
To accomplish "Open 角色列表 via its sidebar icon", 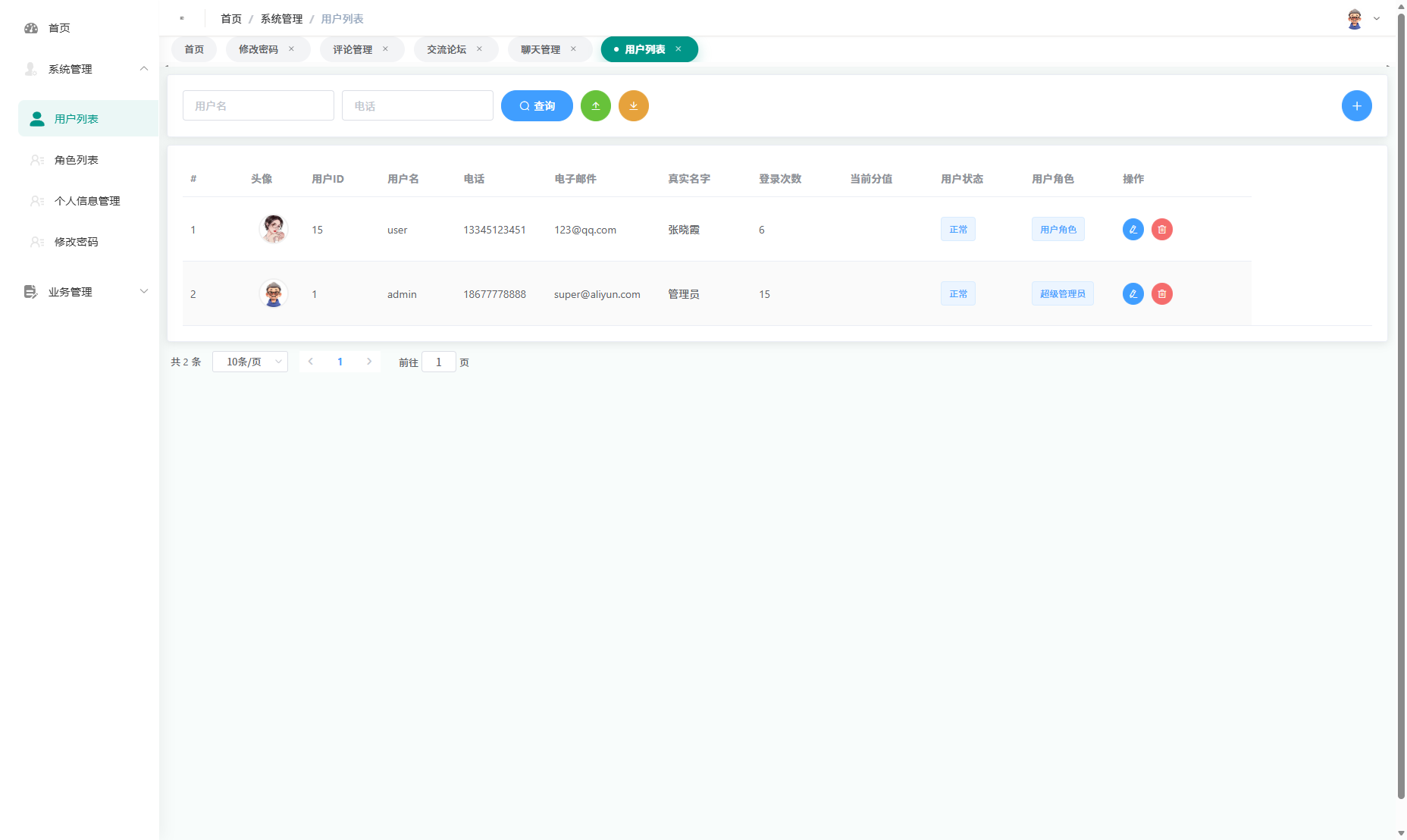I will pyautogui.click(x=36, y=160).
